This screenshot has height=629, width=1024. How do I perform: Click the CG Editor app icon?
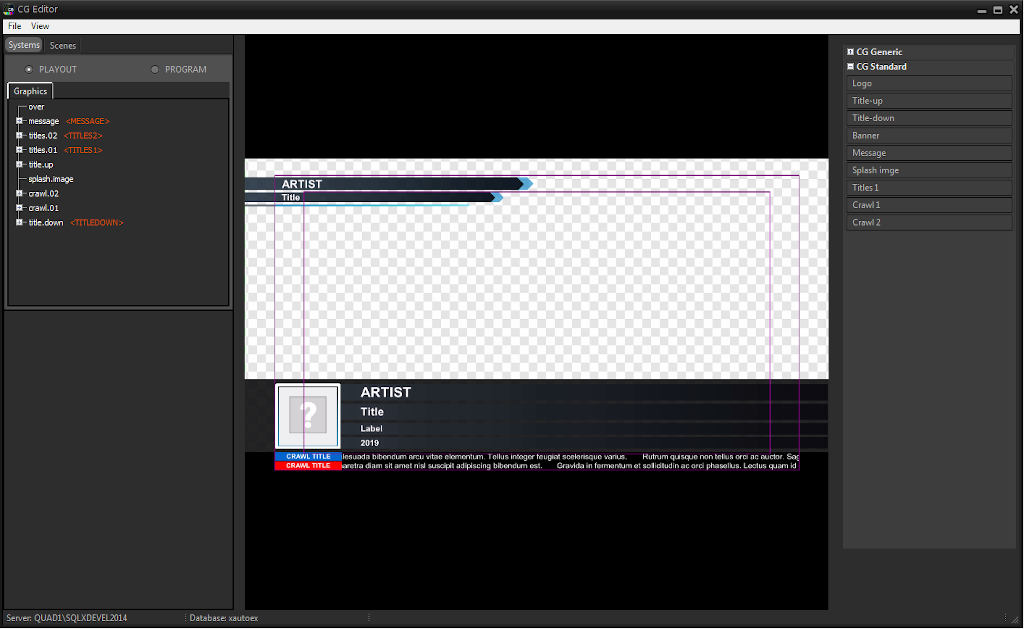(8, 9)
